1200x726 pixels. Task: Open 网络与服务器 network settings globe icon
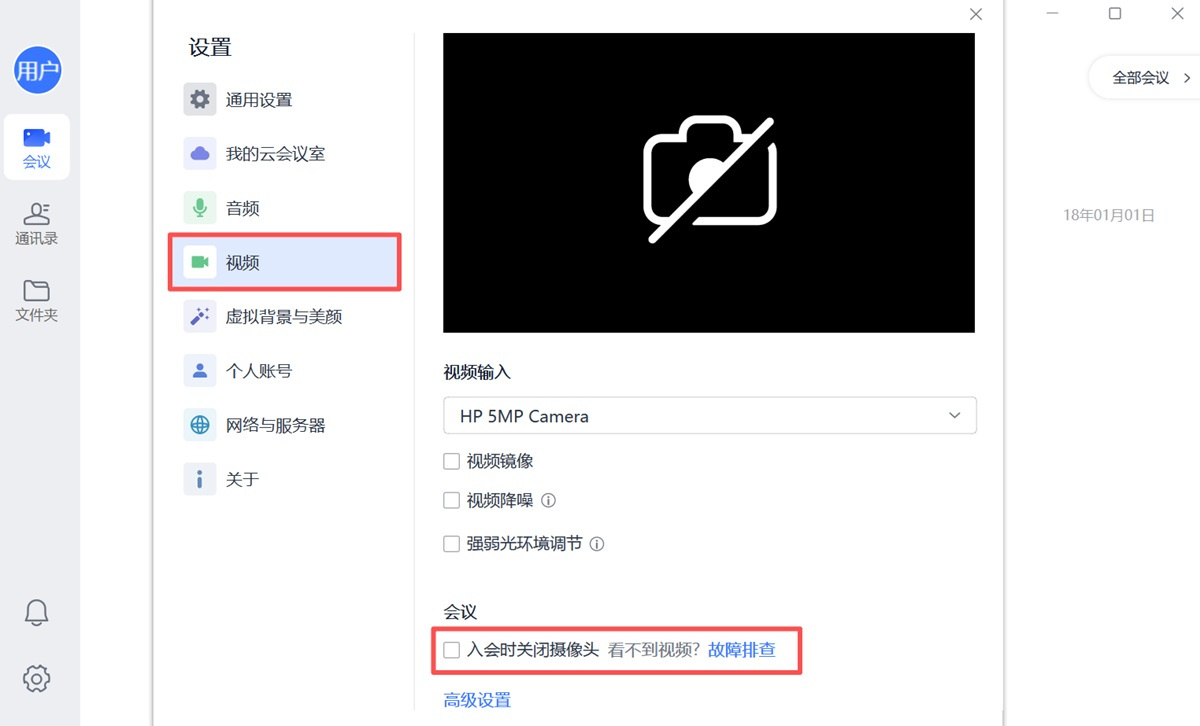coord(199,424)
